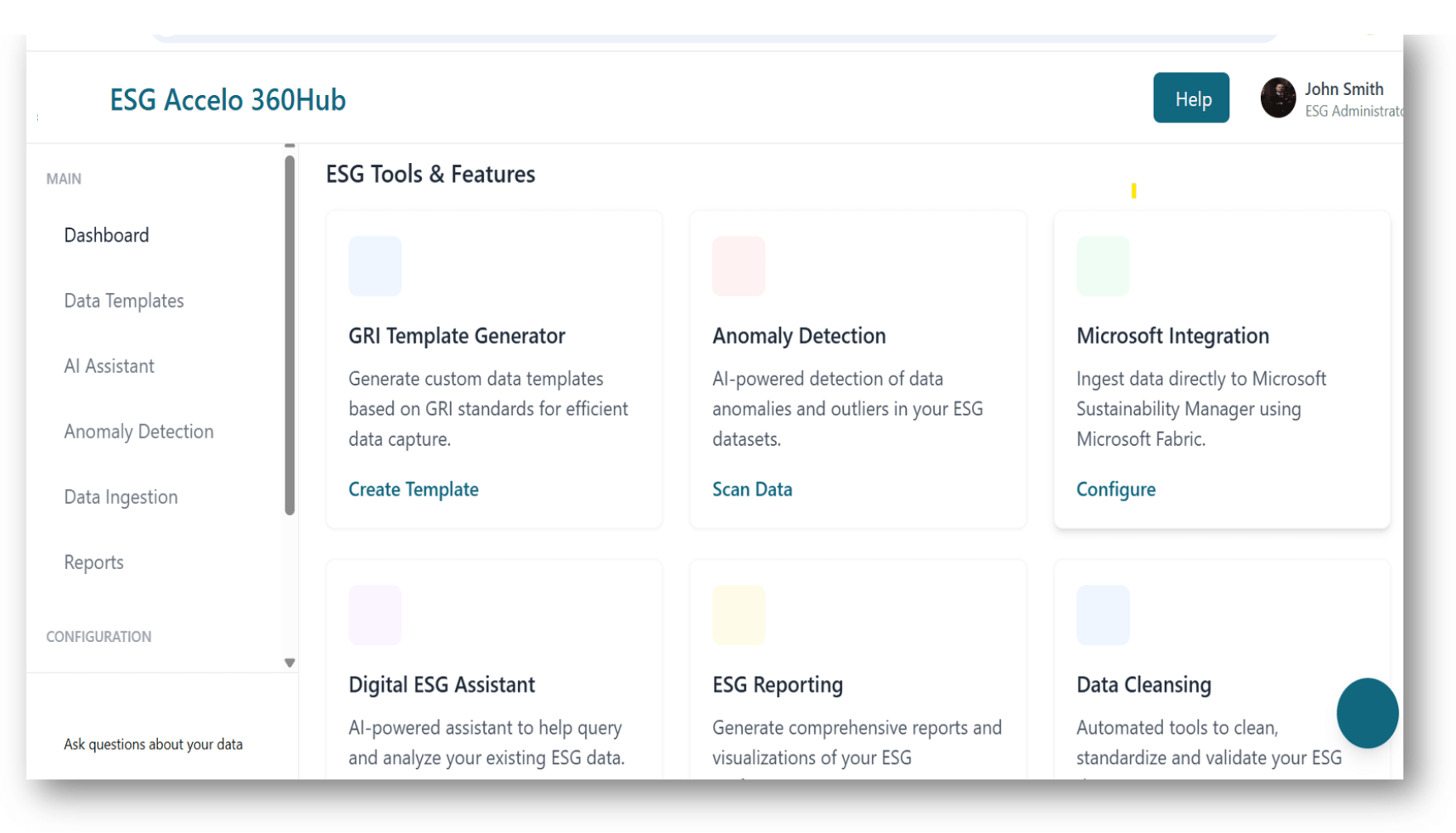The height and width of the screenshot is (833, 1456).
Task: Go to Data Templates in sidebar
Action: pyautogui.click(x=124, y=301)
